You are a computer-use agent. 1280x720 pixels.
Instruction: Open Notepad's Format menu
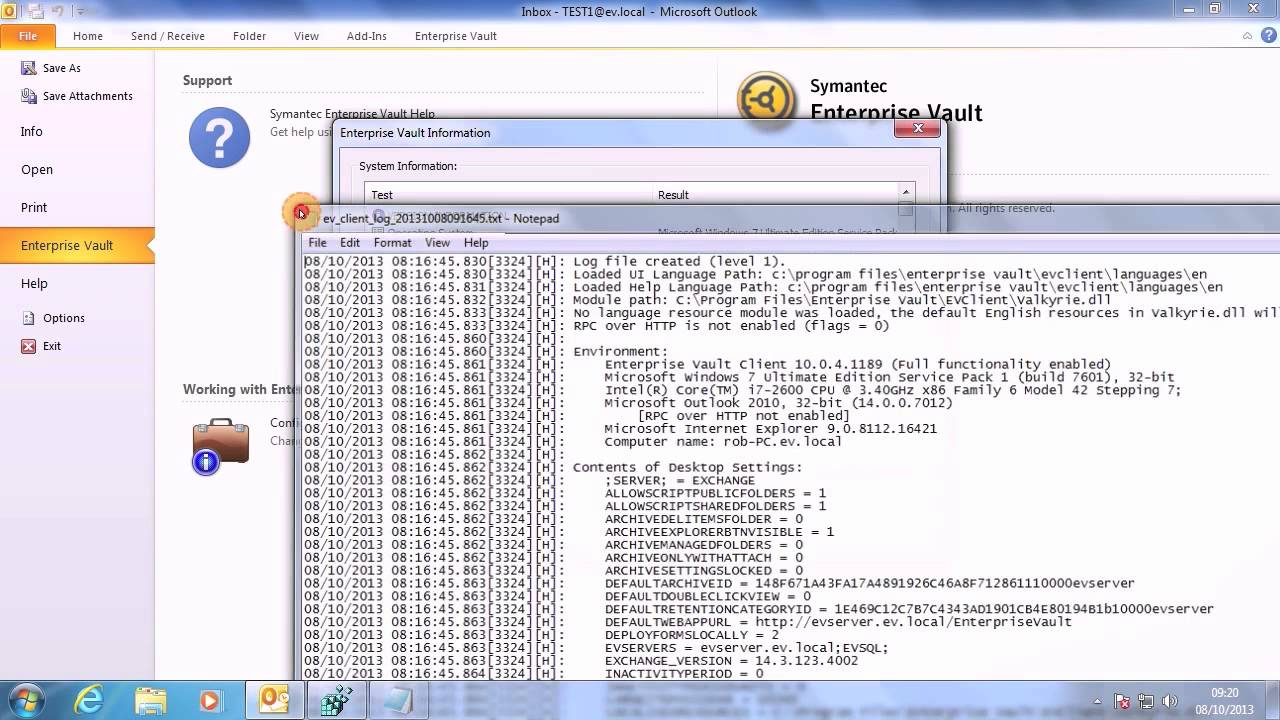393,242
